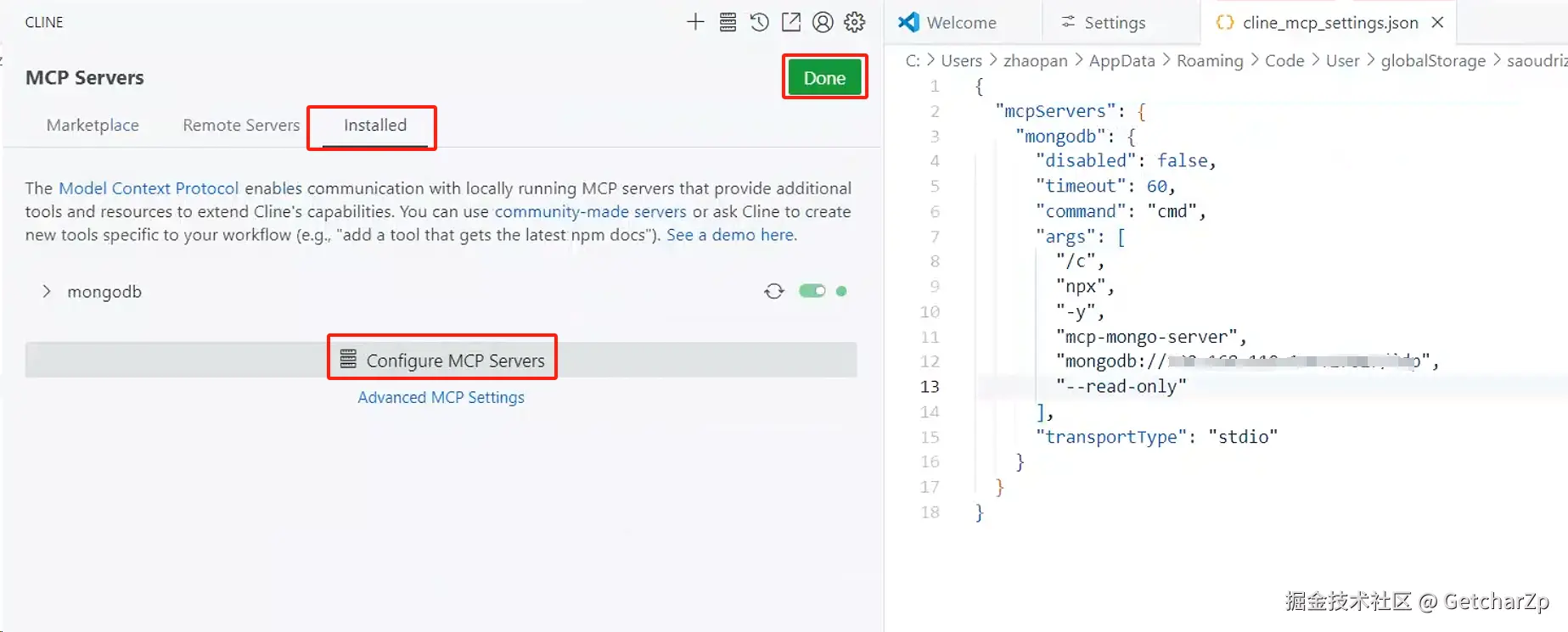1568x632 pixels.
Task: Switch to the Marketplace tab
Action: tap(93, 125)
